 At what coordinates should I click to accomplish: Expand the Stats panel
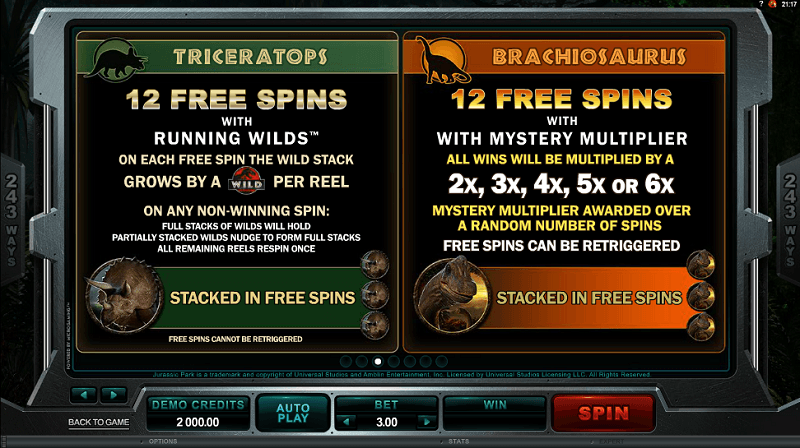point(458,441)
